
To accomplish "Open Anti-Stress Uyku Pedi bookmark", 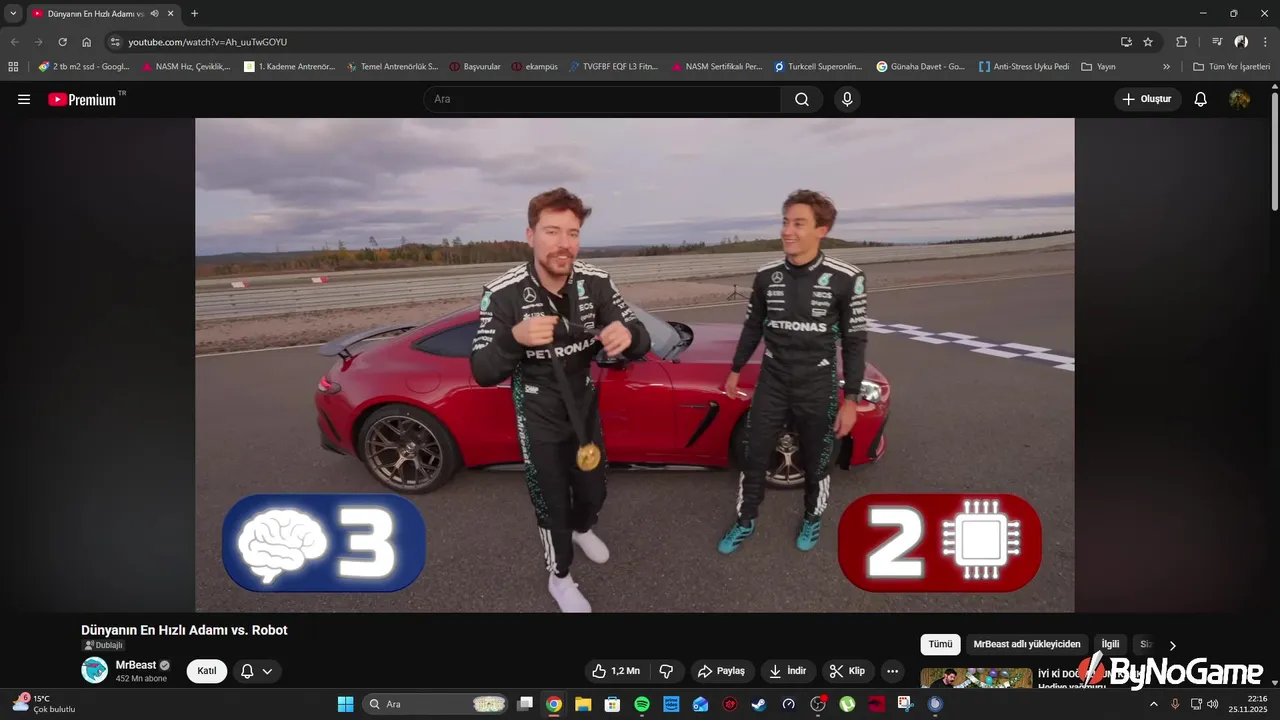I will (x=1023, y=66).
